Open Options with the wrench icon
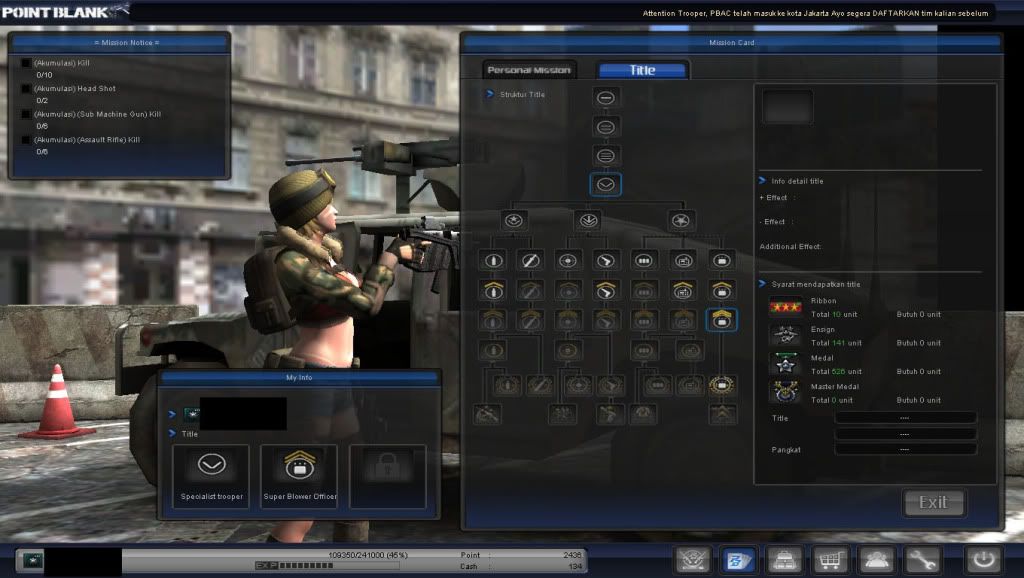This screenshot has height=578, width=1024. point(921,560)
